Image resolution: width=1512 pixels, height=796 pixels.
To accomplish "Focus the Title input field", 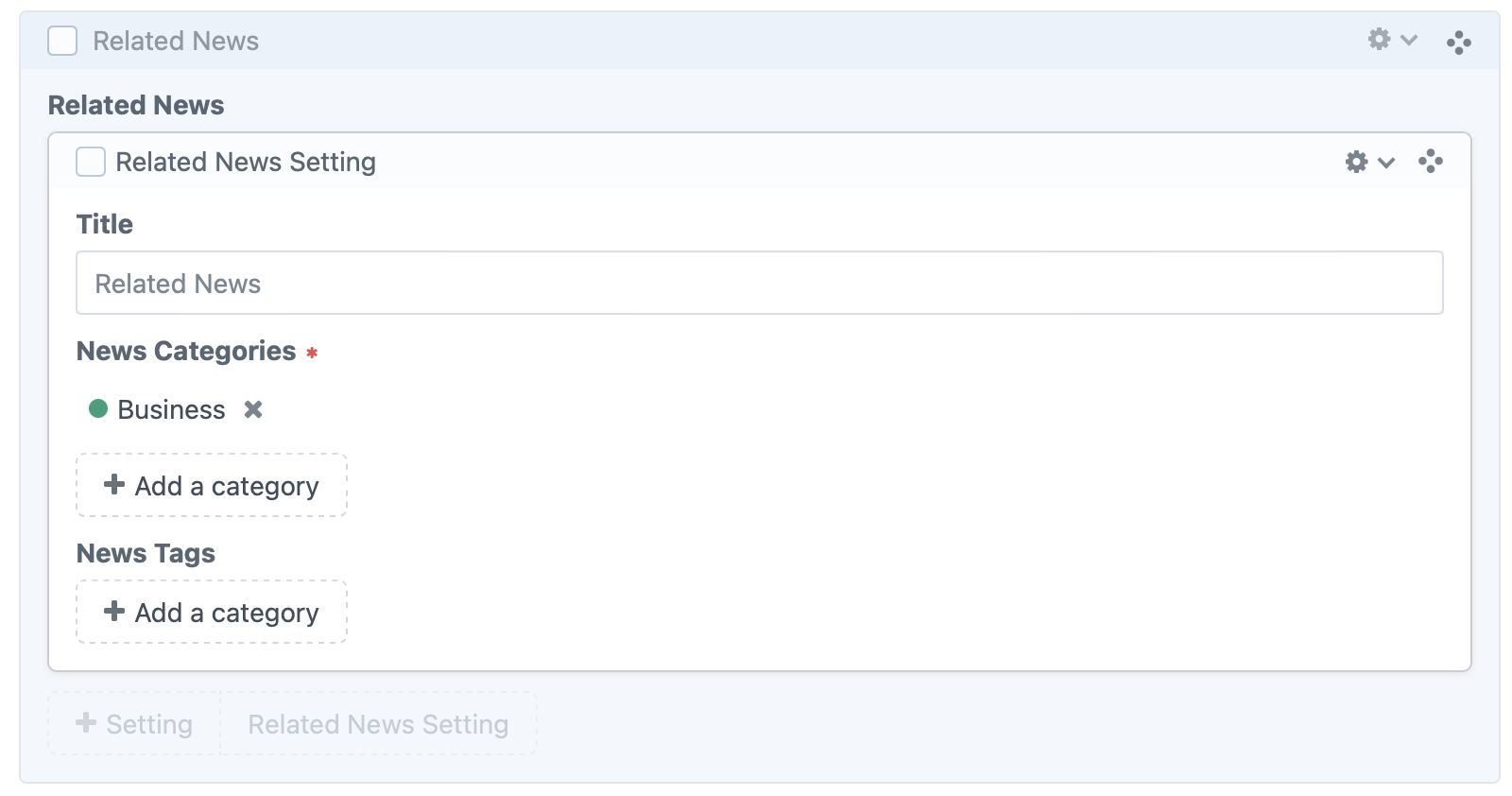I will pos(759,283).
